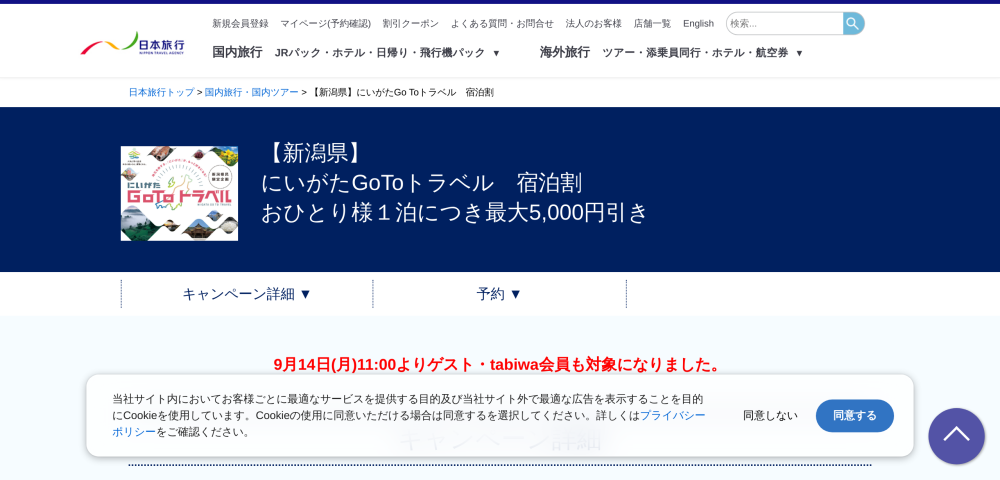Open 割引クーポン link

411,24
